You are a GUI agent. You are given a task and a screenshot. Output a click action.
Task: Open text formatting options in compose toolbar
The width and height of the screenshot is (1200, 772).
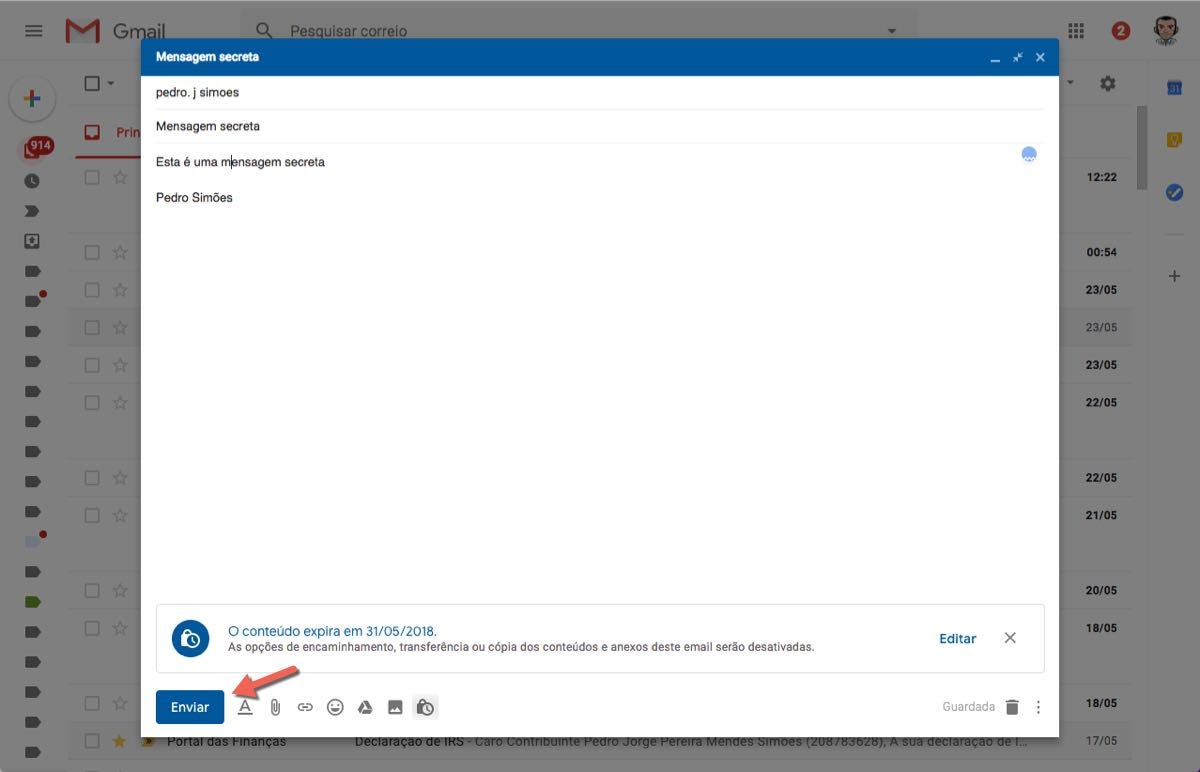pos(245,707)
